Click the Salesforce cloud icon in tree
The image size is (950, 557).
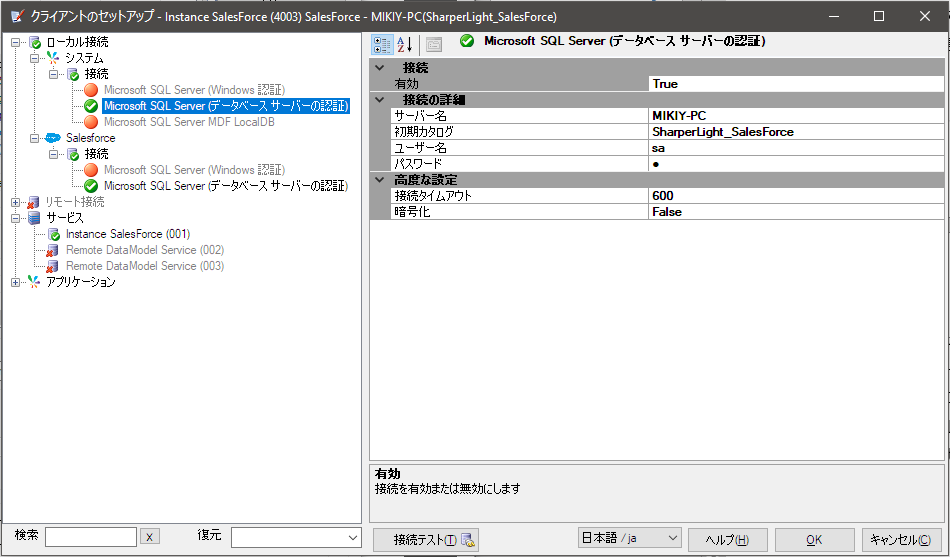[54, 138]
